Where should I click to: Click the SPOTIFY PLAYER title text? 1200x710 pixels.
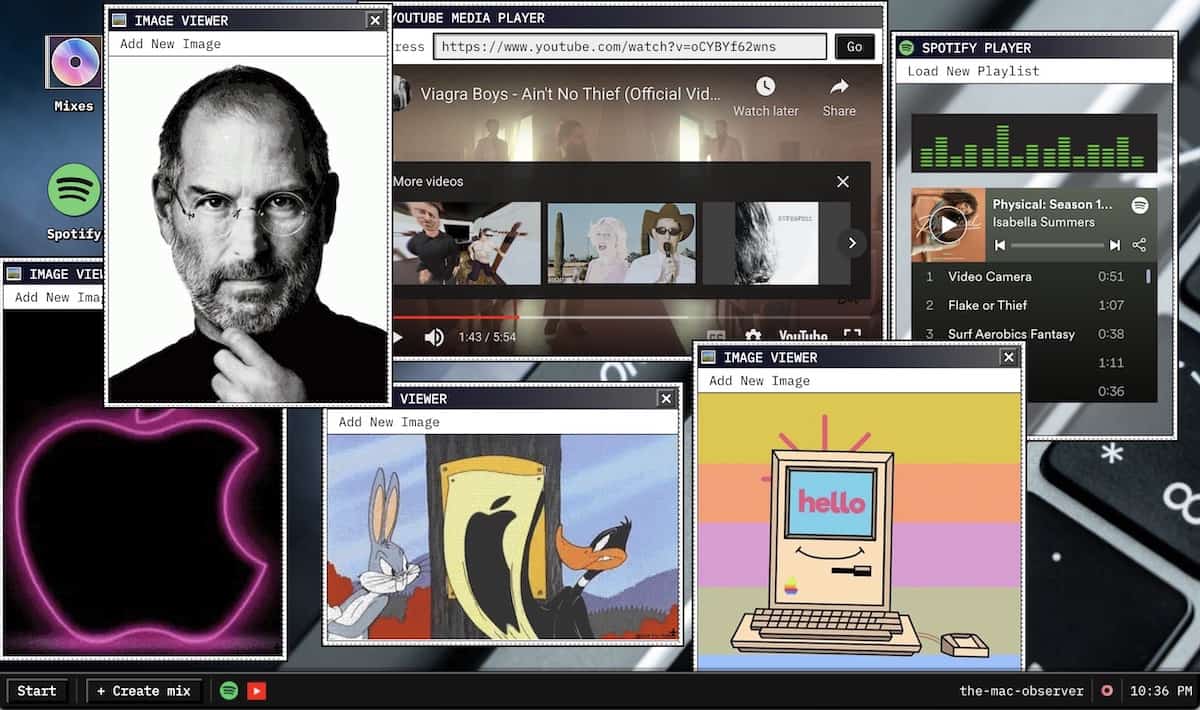(x=976, y=47)
